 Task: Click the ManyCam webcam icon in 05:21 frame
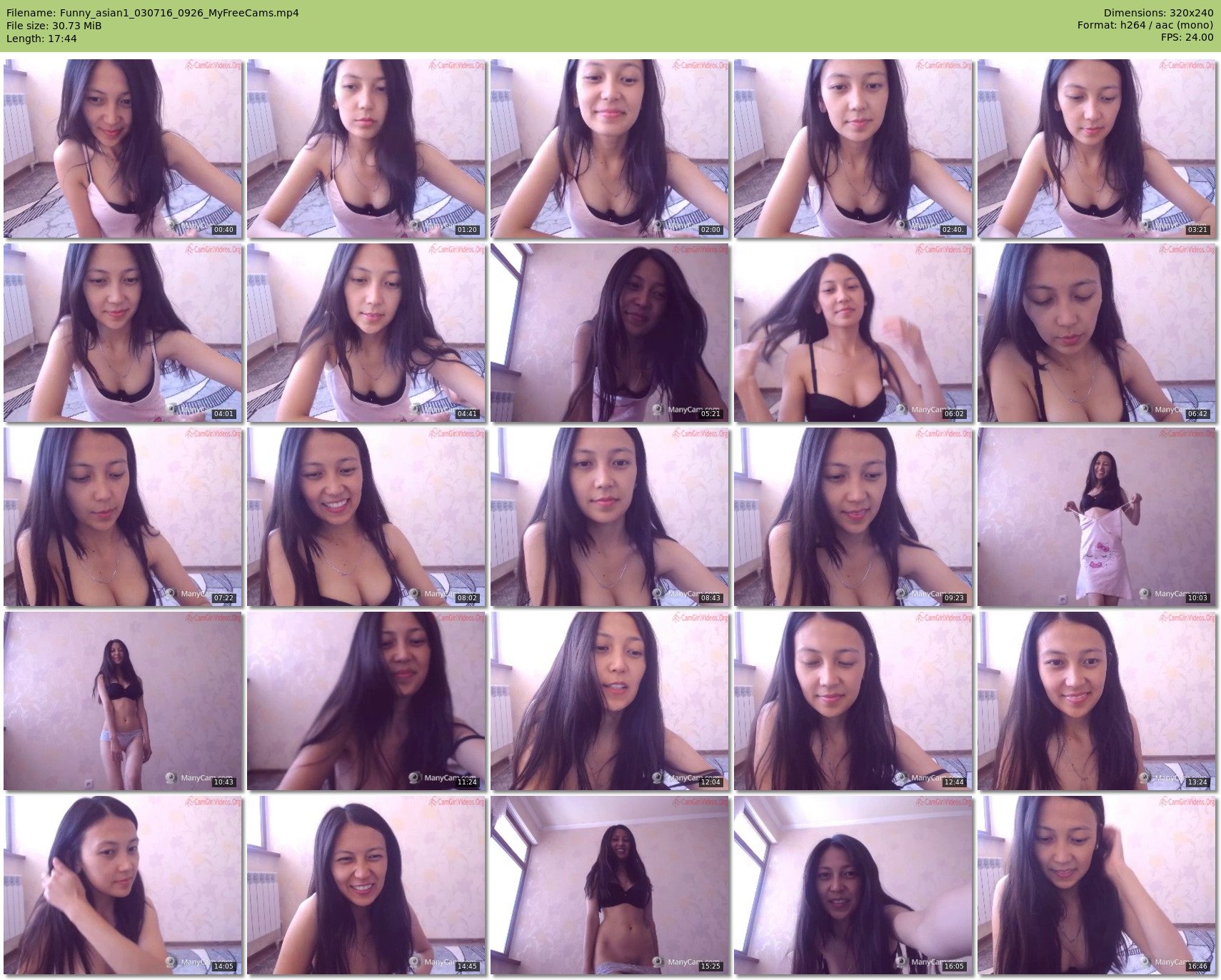(658, 410)
